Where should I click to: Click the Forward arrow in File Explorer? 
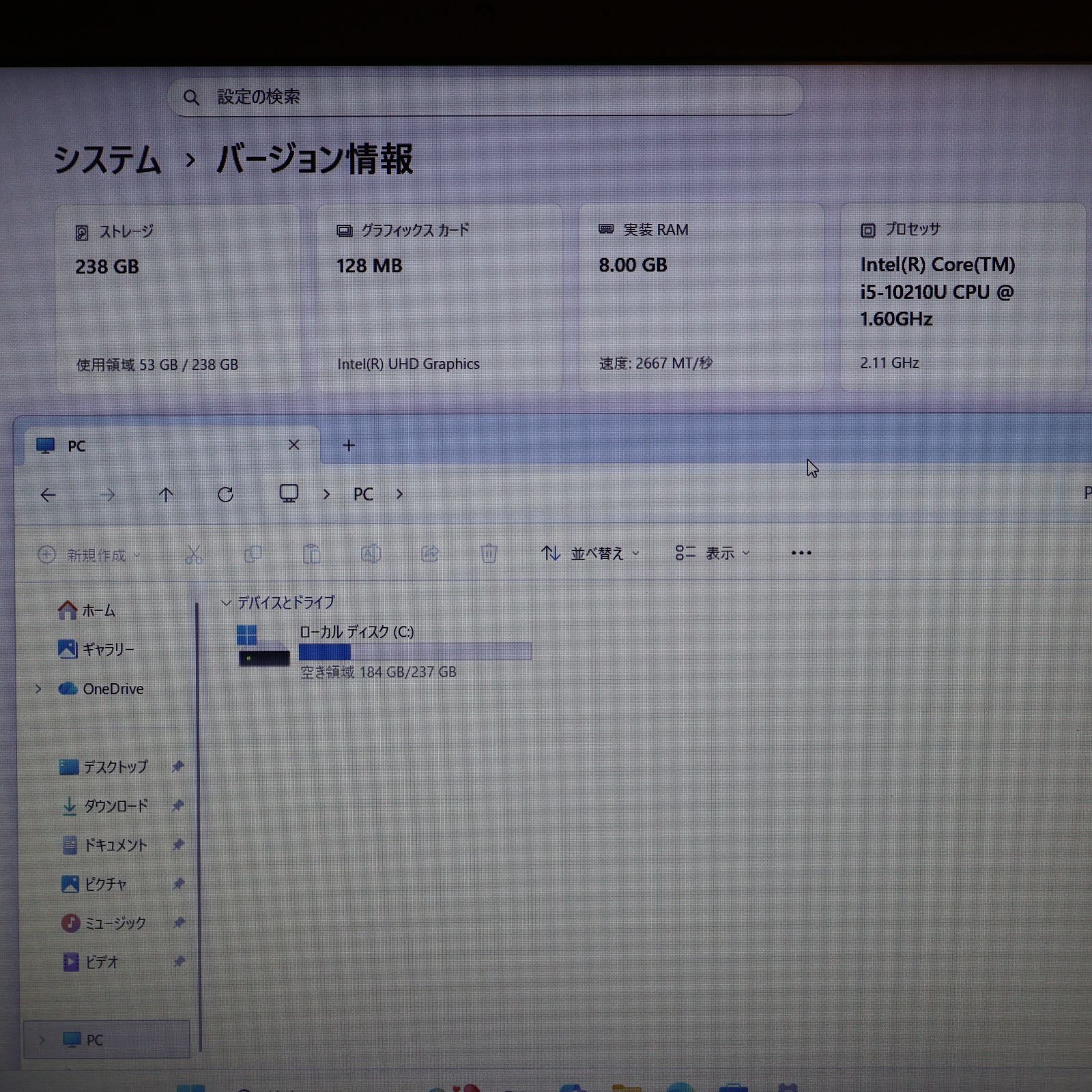coord(107,495)
